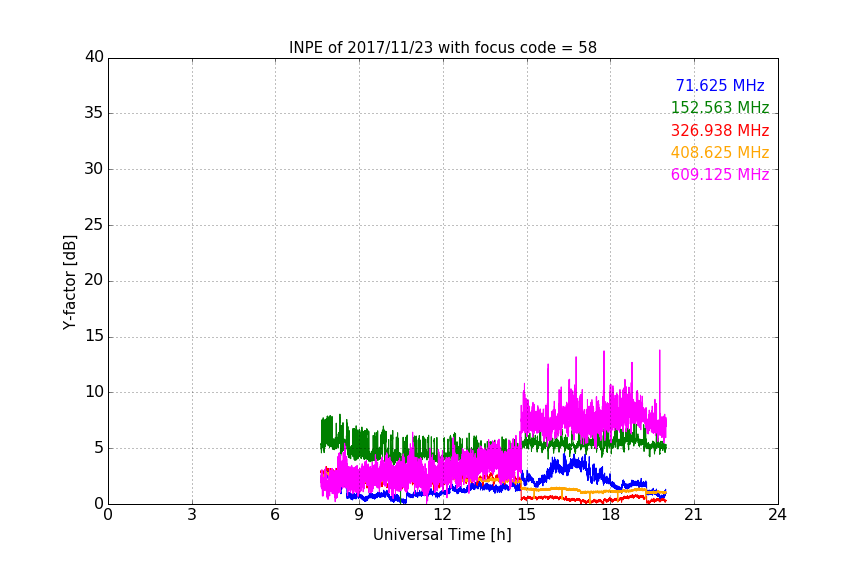
Task: Click the y-axis tick label 20
Action: tap(94, 280)
